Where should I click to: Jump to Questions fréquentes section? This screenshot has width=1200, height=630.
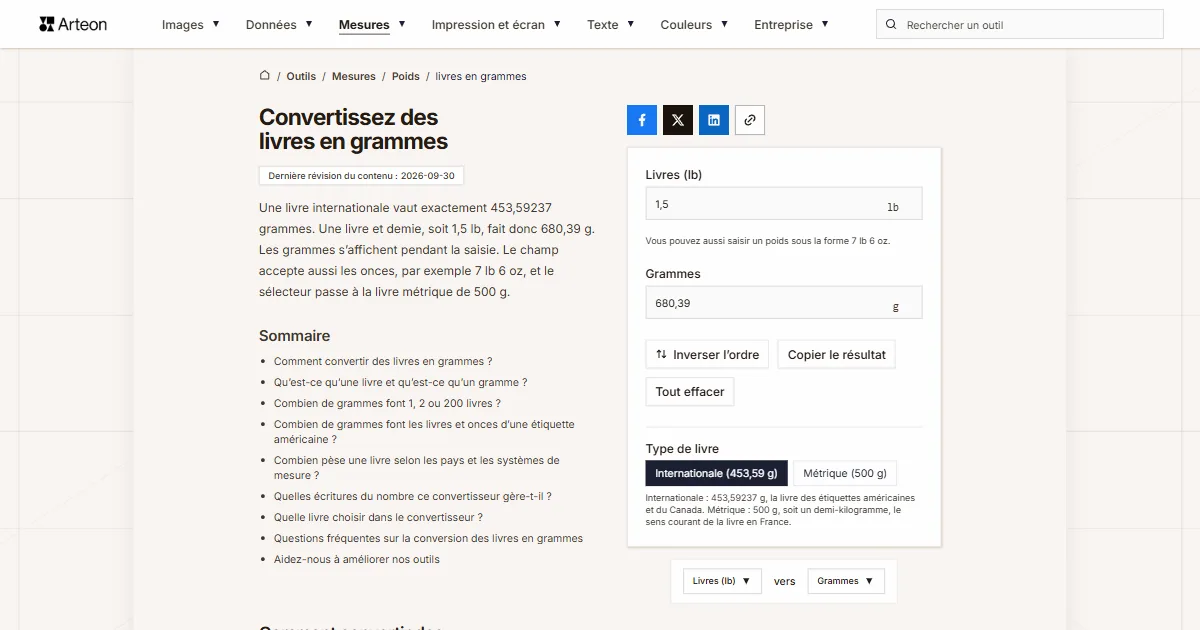coord(428,539)
